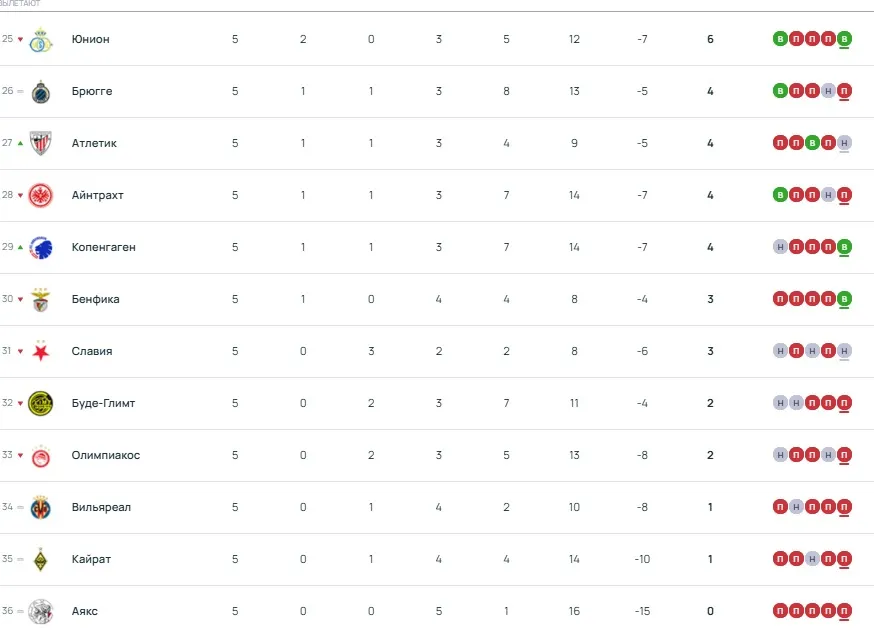
Task: Open the Юнион team page link
Action: coord(91,40)
